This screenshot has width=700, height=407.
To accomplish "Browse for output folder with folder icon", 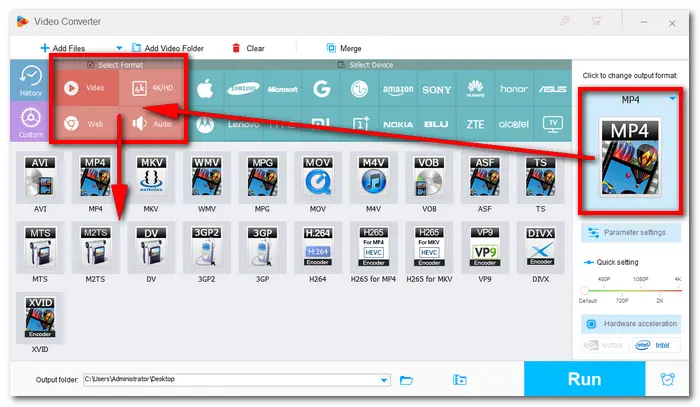I will 406,380.
